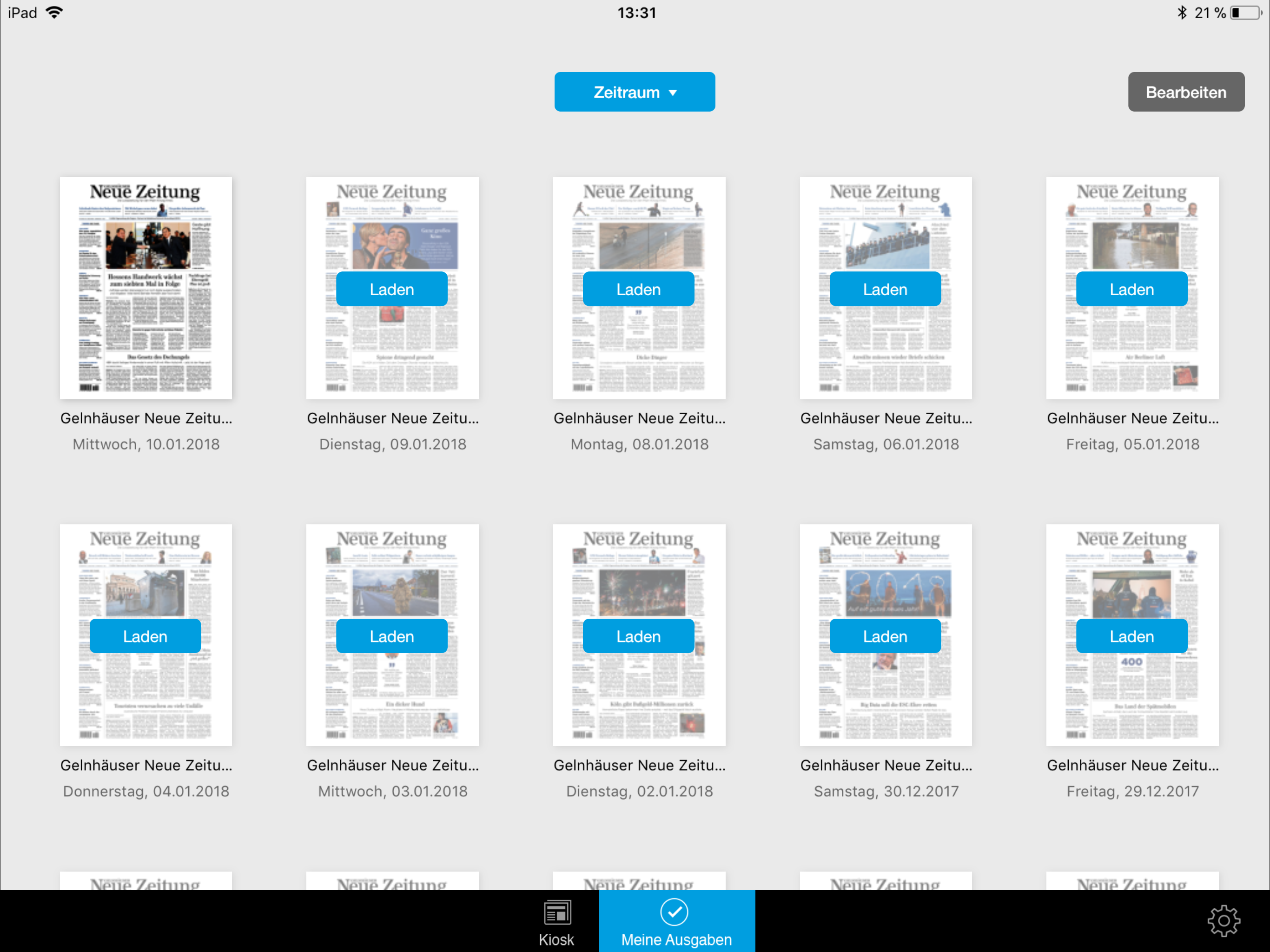Tap the Kiosk newspaper icon
Screen dimensions: 1270x952
coord(556,912)
